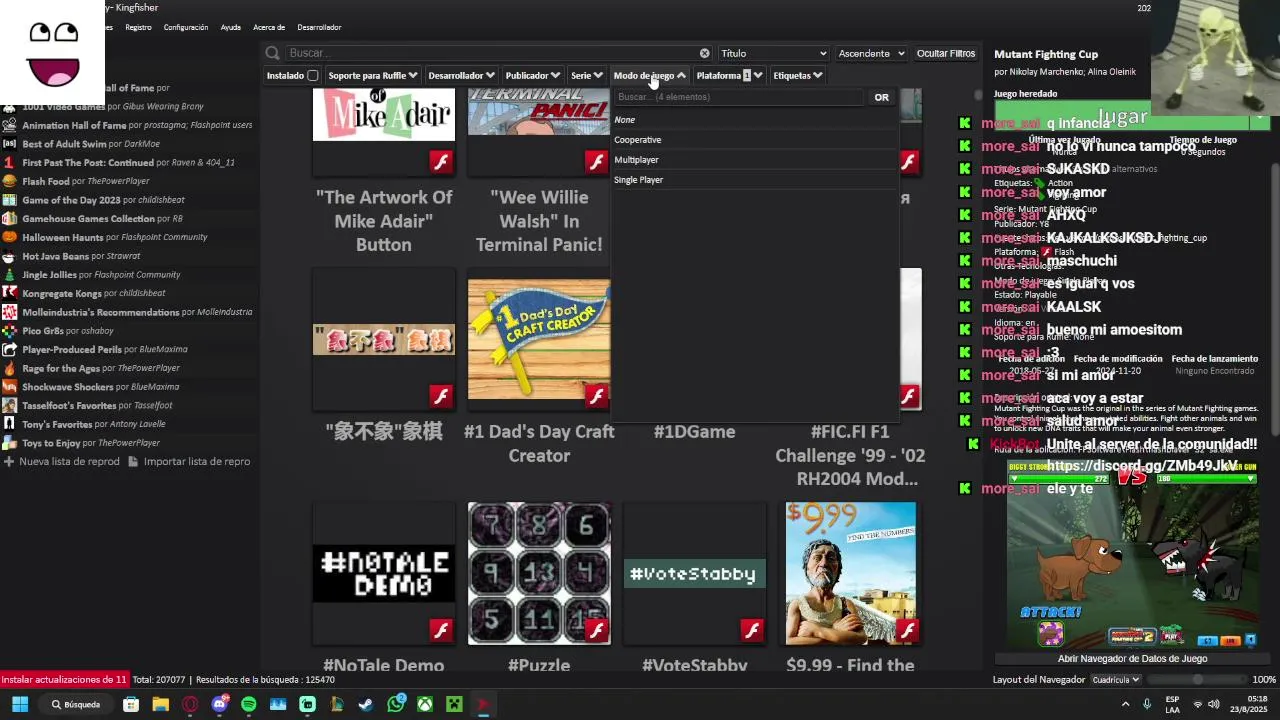Click Nueva lista de reprod label
This screenshot has height=720, width=1280.
pyautogui.click(x=69, y=461)
